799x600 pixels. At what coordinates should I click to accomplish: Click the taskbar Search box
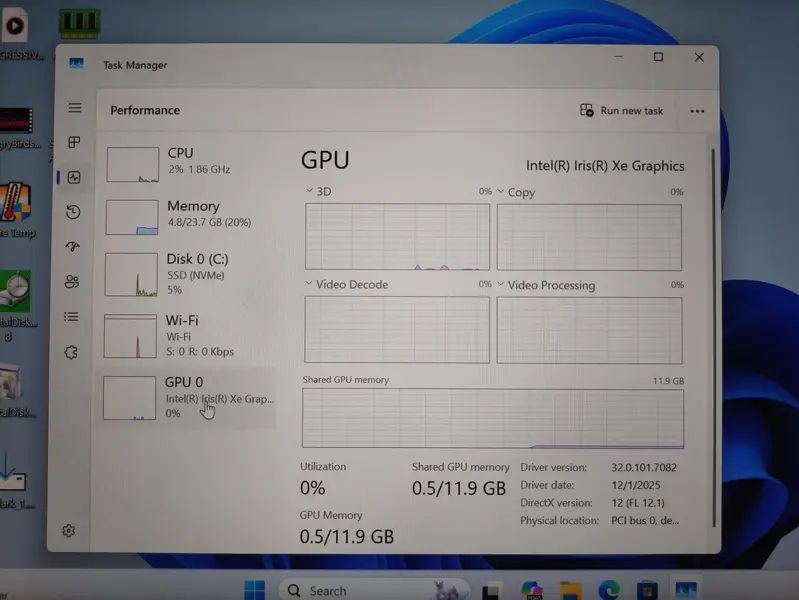(373, 590)
